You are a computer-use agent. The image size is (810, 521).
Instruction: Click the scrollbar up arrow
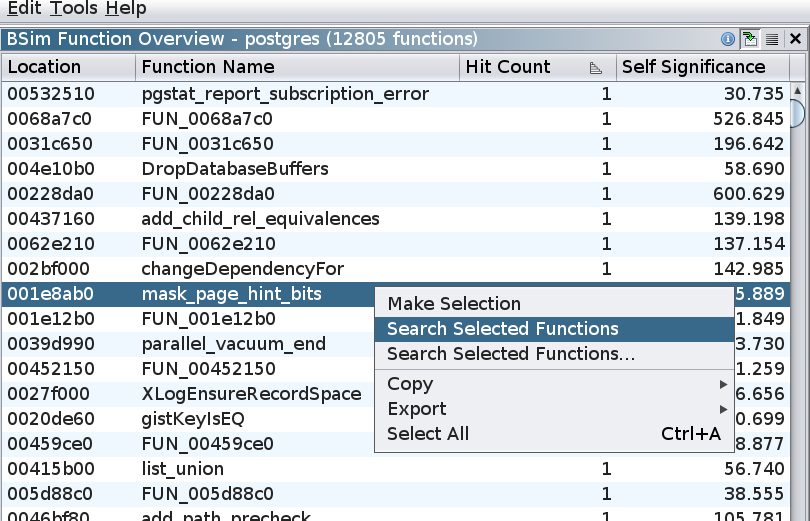click(798, 92)
